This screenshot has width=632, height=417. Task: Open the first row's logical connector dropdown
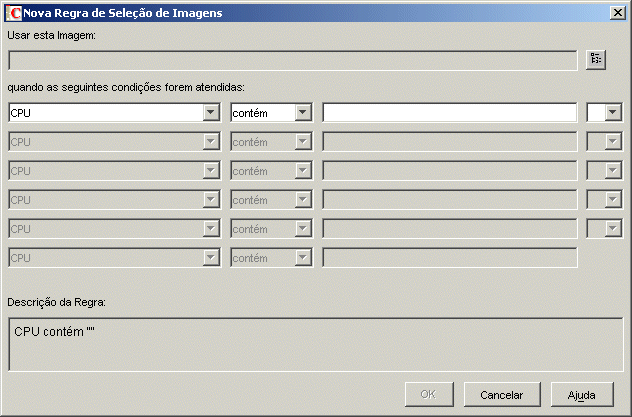pyautogui.click(x=612, y=113)
